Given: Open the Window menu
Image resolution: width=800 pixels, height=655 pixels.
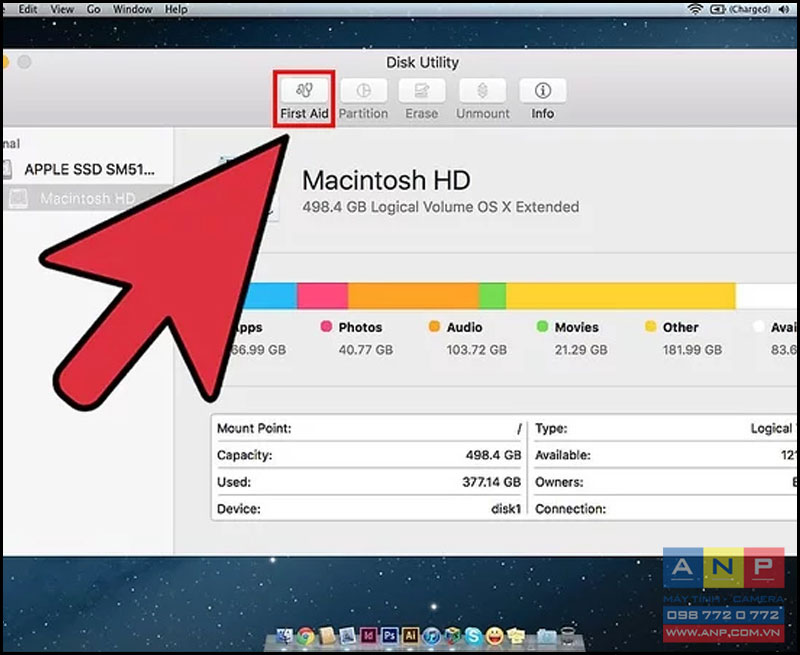Looking at the screenshot, I should click(x=132, y=9).
